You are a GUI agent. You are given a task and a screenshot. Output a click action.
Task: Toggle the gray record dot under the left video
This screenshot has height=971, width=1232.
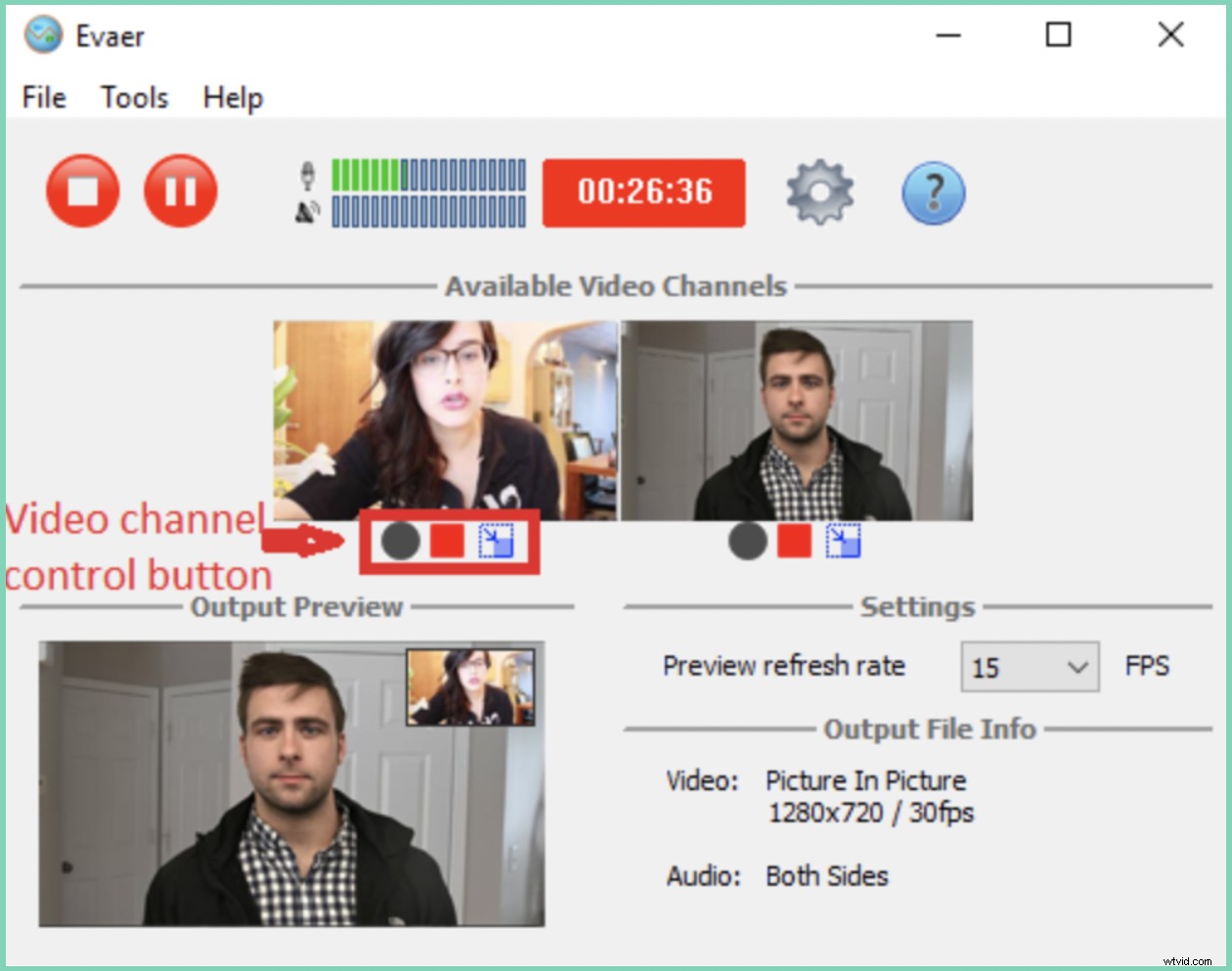[400, 542]
